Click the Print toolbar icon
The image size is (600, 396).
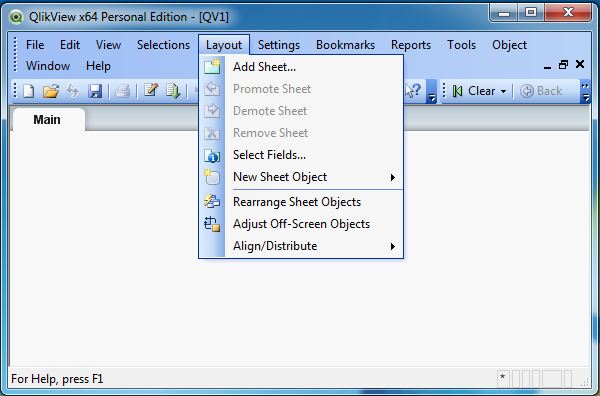pyautogui.click(x=122, y=91)
